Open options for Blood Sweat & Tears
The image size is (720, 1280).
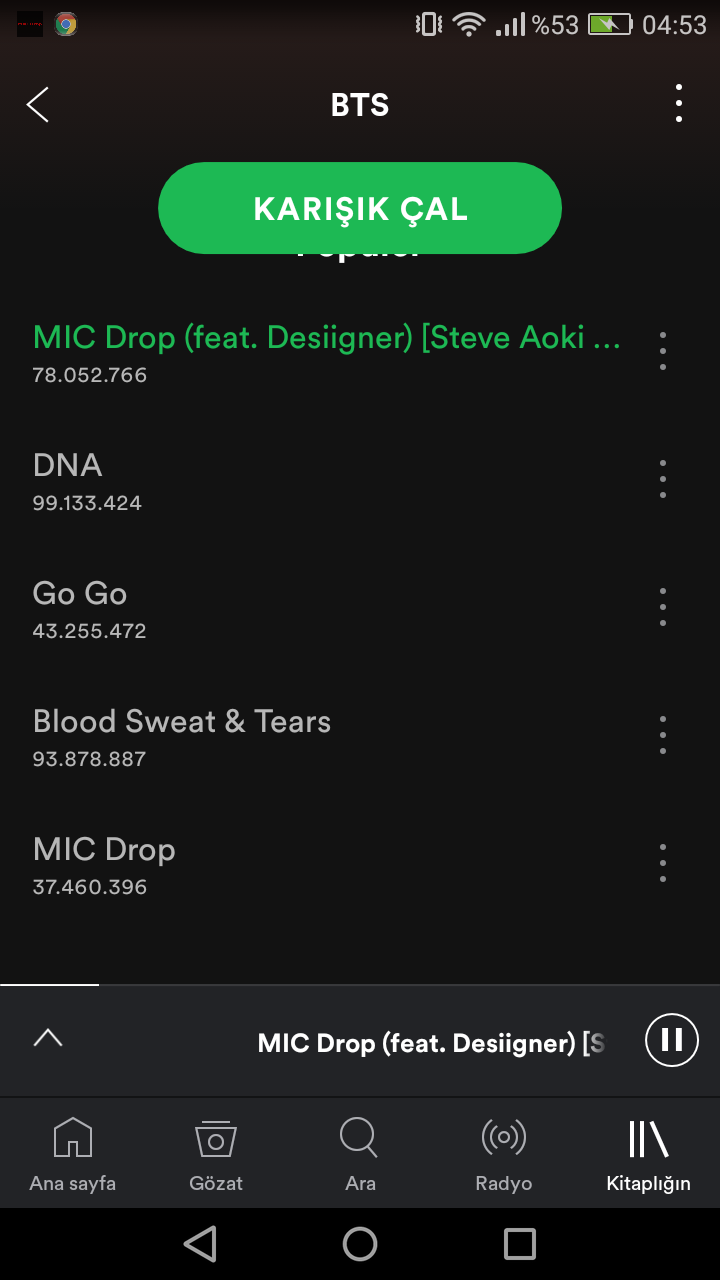(662, 735)
